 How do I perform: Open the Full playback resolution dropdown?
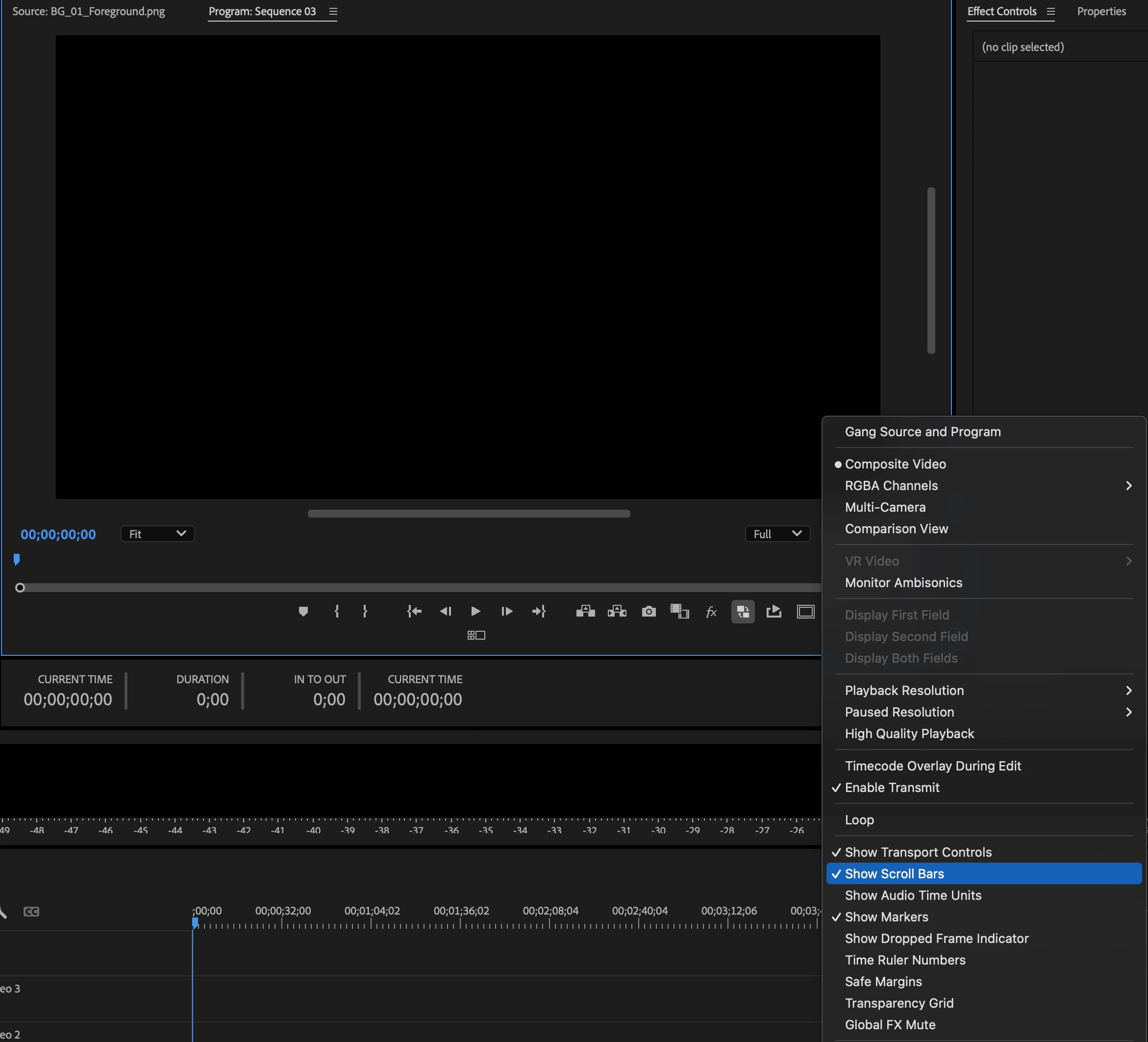(x=777, y=534)
